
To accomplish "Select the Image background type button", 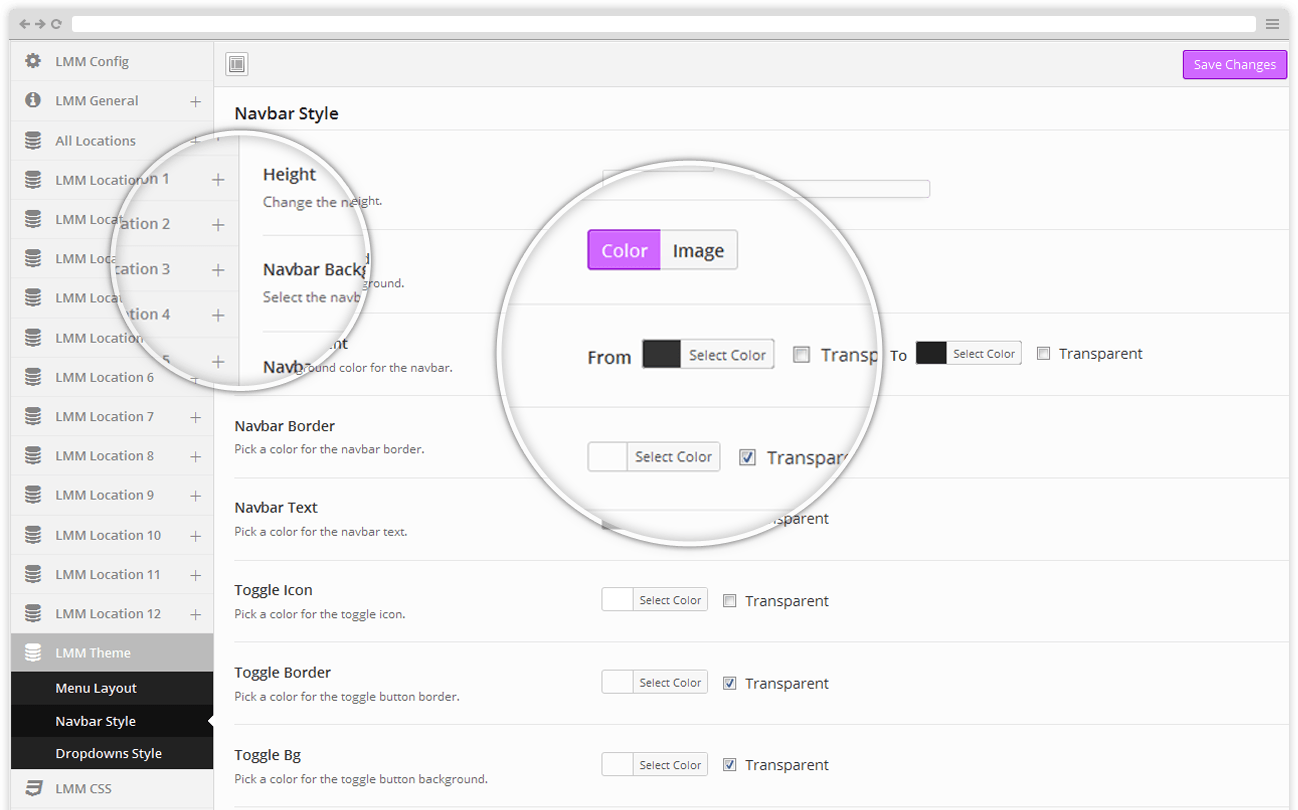I will tap(698, 250).
